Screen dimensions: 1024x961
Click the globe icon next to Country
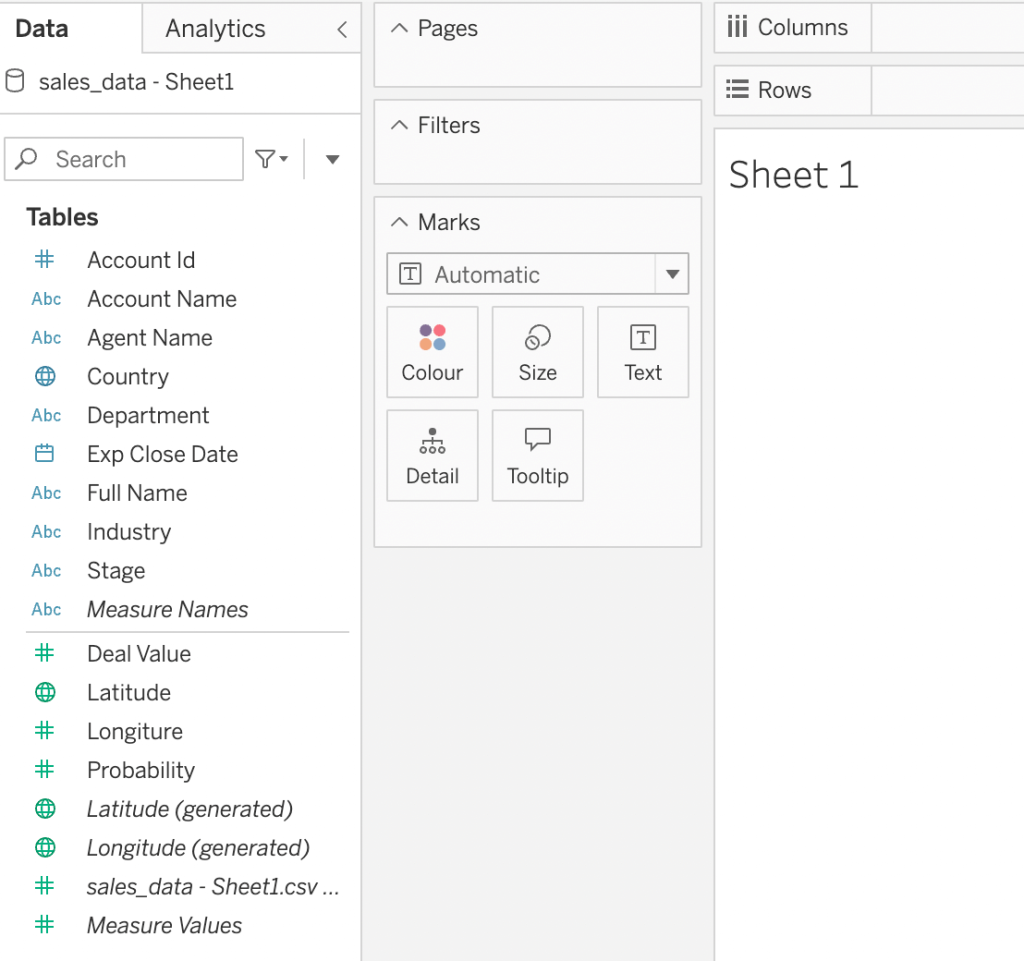(46, 376)
